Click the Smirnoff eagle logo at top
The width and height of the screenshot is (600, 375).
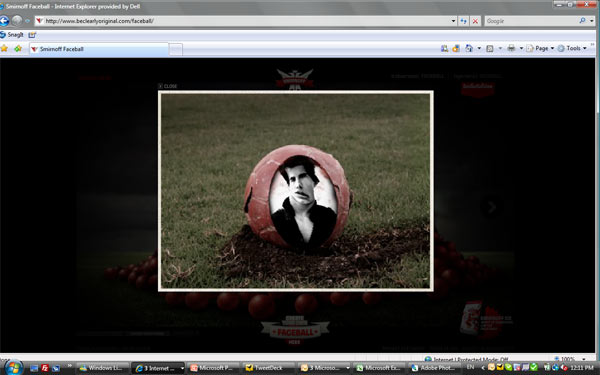tap(295, 79)
